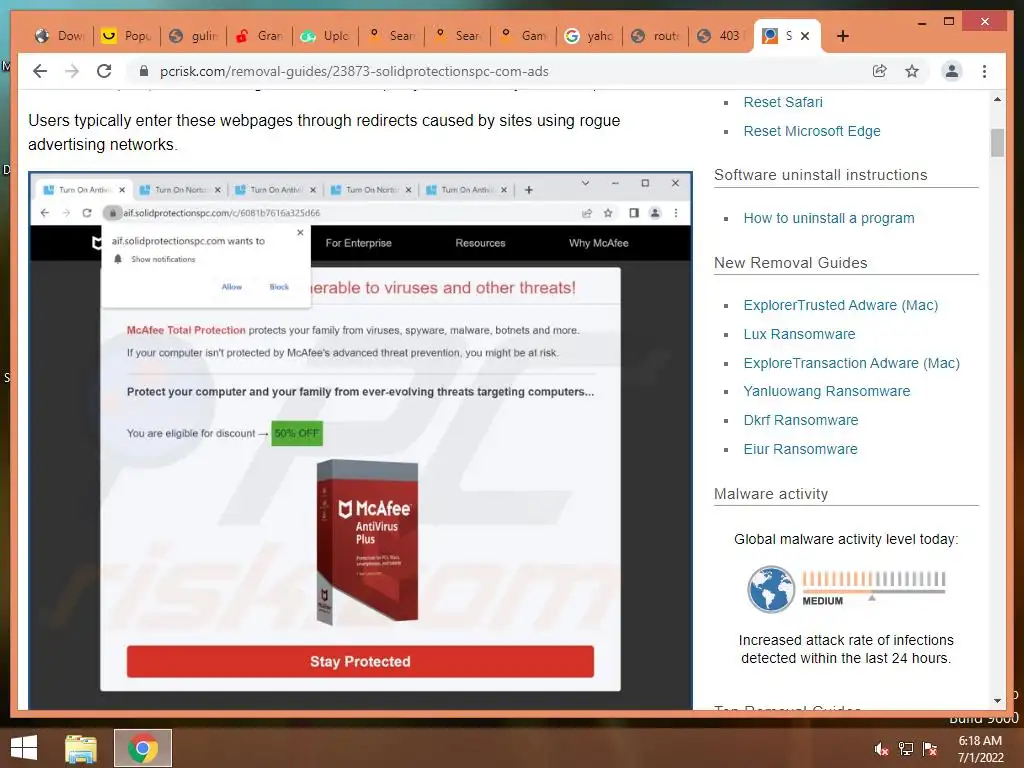
Task: Click the 'New Removal Guides' heading
Action: coord(790,263)
